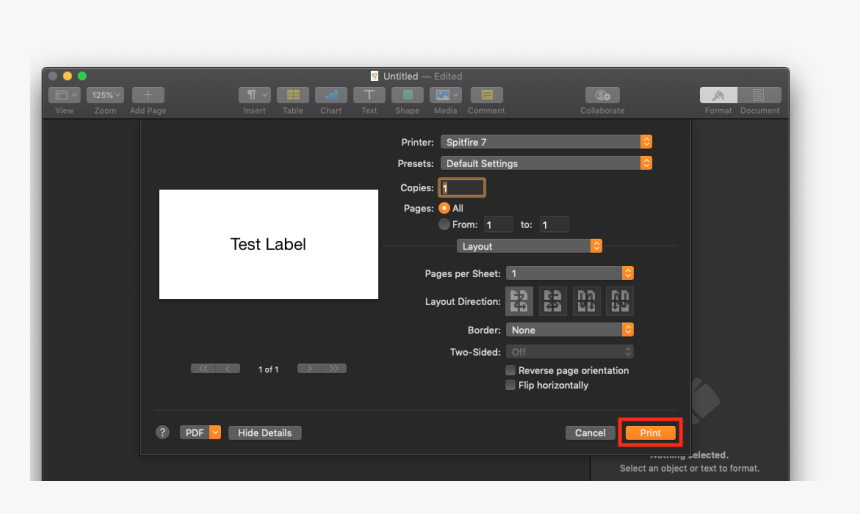This screenshot has width=860, height=514.
Task: Open the Media toolbar menu
Action: (445, 95)
